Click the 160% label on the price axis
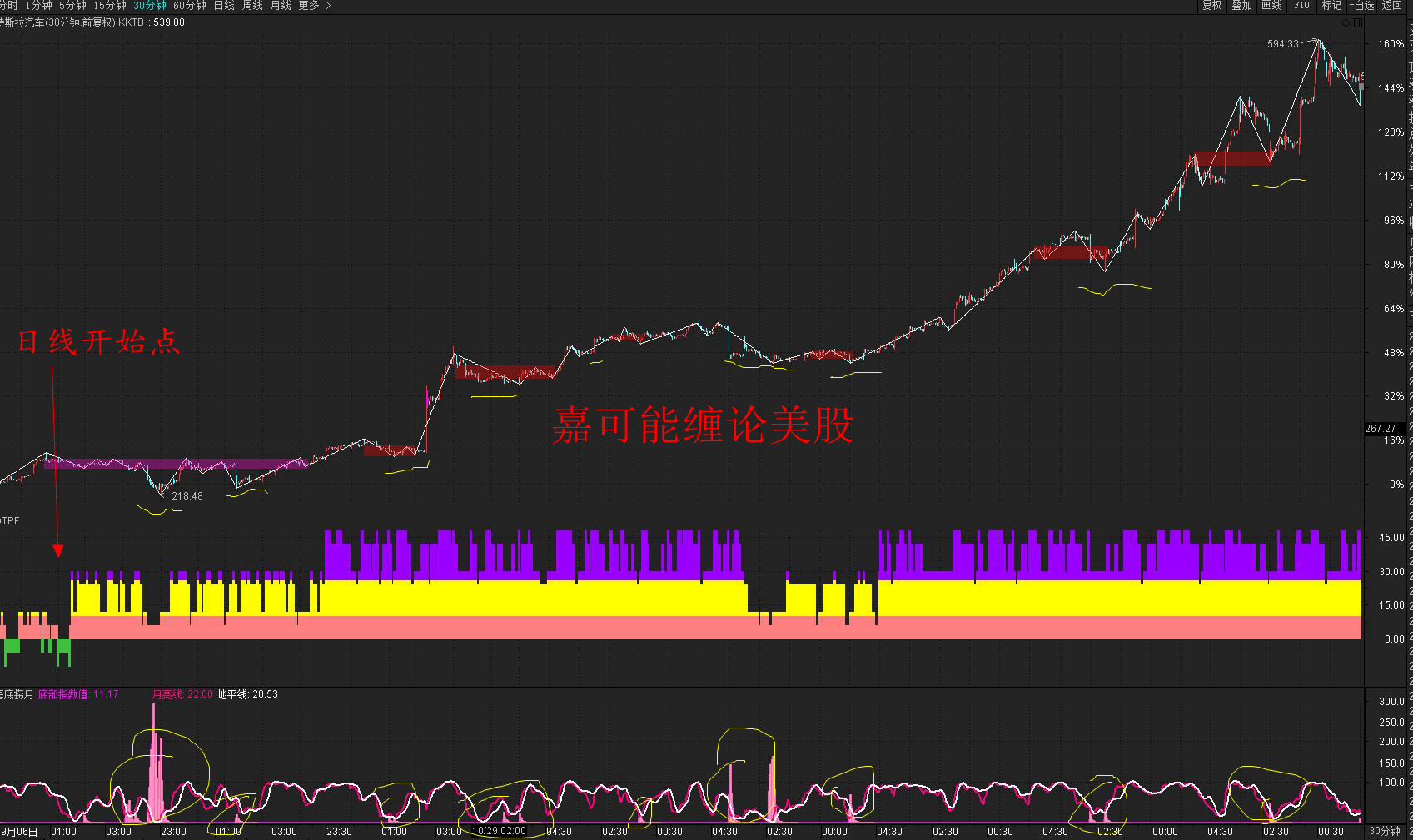1413x840 pixels. [x=1391, y=44]
